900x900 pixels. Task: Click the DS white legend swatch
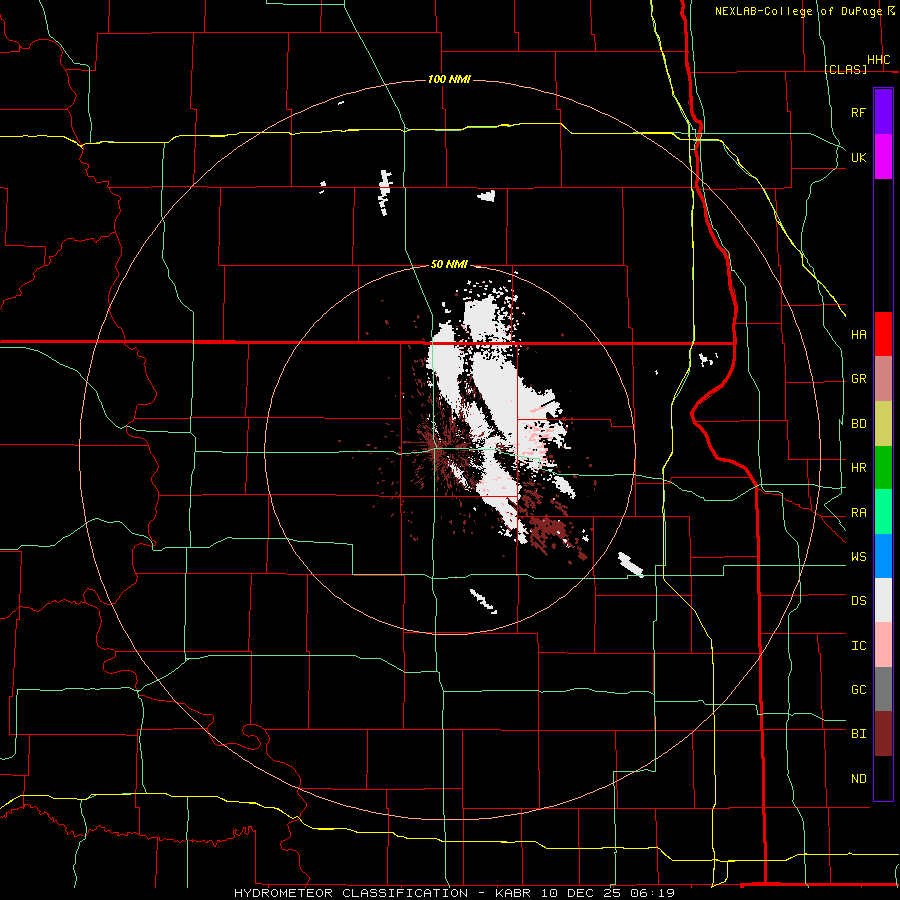pyautogui.click(x=883, y=600)
